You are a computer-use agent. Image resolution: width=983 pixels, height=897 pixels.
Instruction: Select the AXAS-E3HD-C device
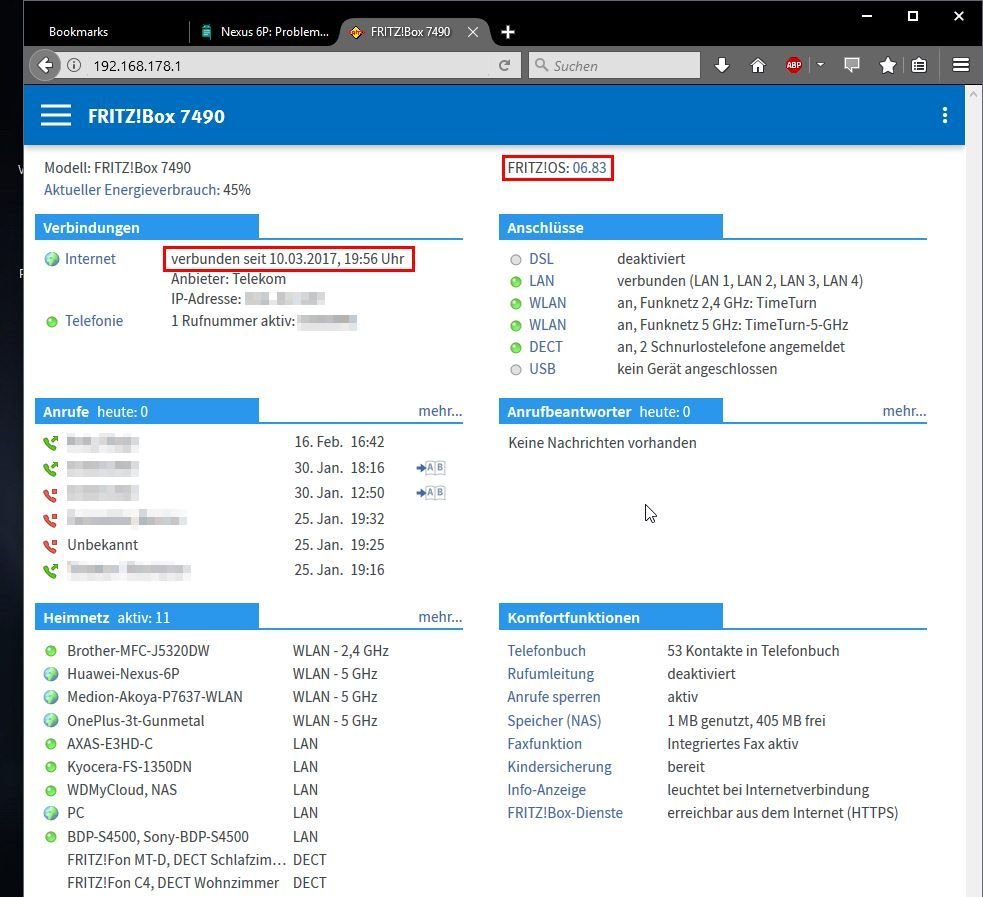coord(110,744)
